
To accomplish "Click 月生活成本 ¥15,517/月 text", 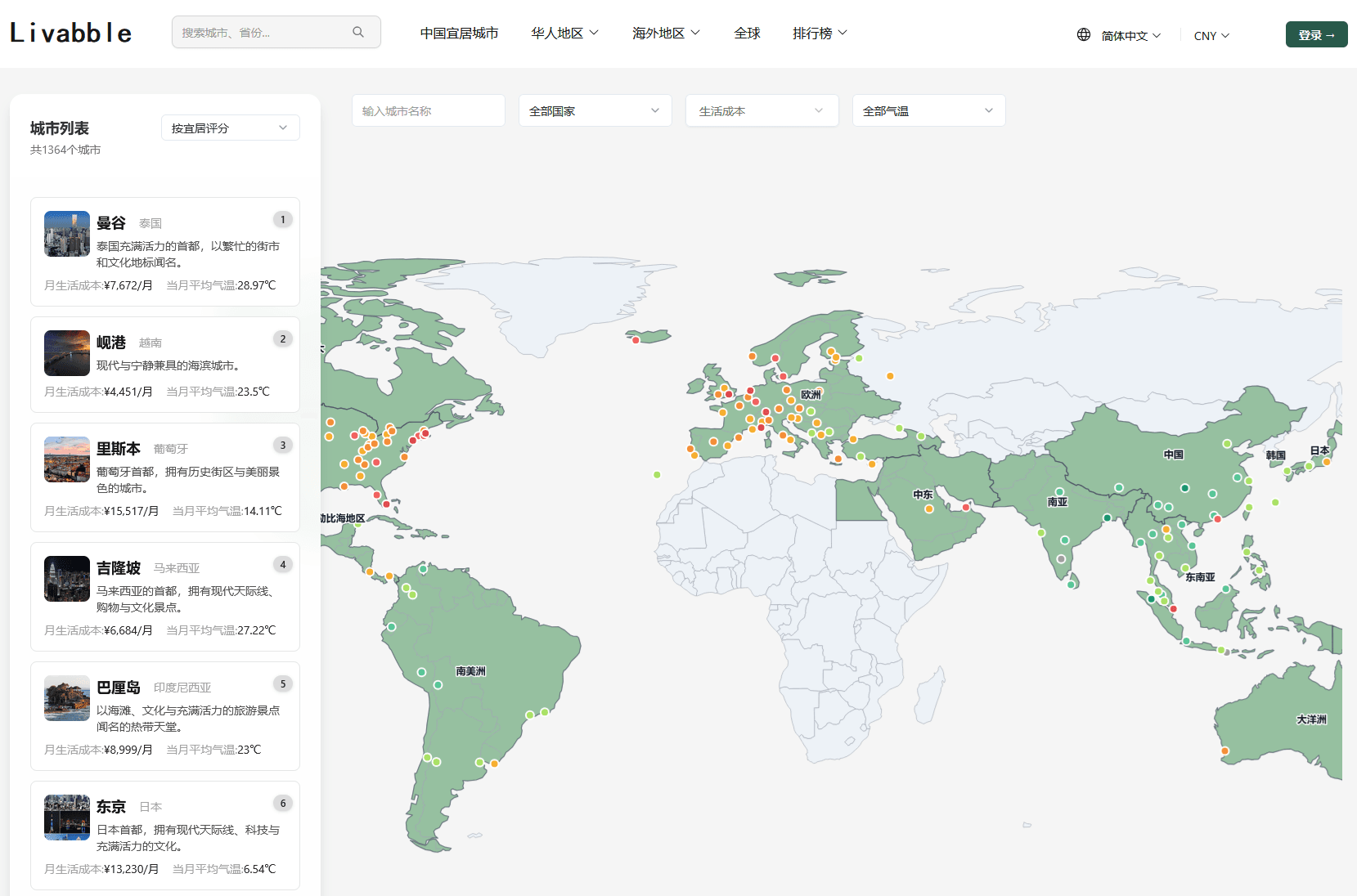I will click(x=101, y=511).
